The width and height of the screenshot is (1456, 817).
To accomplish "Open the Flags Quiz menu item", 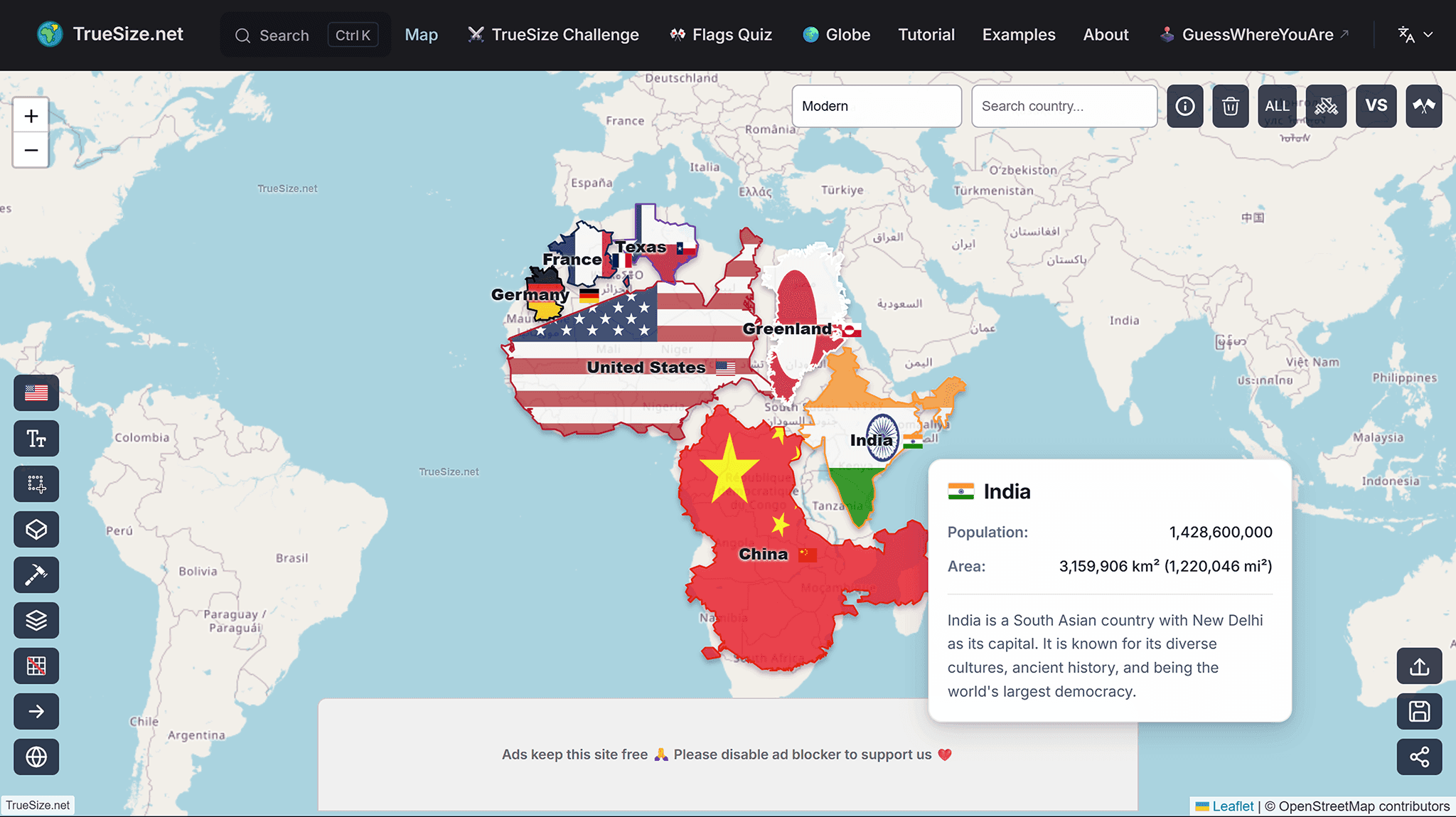I will click(x=721, y=35).
